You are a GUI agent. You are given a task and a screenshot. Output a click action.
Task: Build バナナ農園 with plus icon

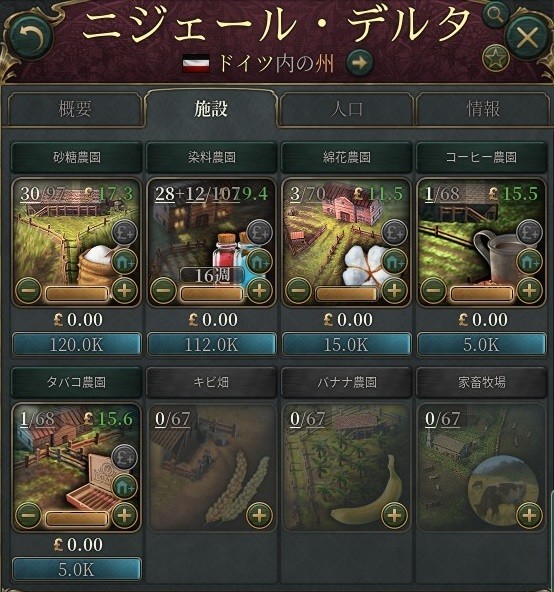(394, 515)
